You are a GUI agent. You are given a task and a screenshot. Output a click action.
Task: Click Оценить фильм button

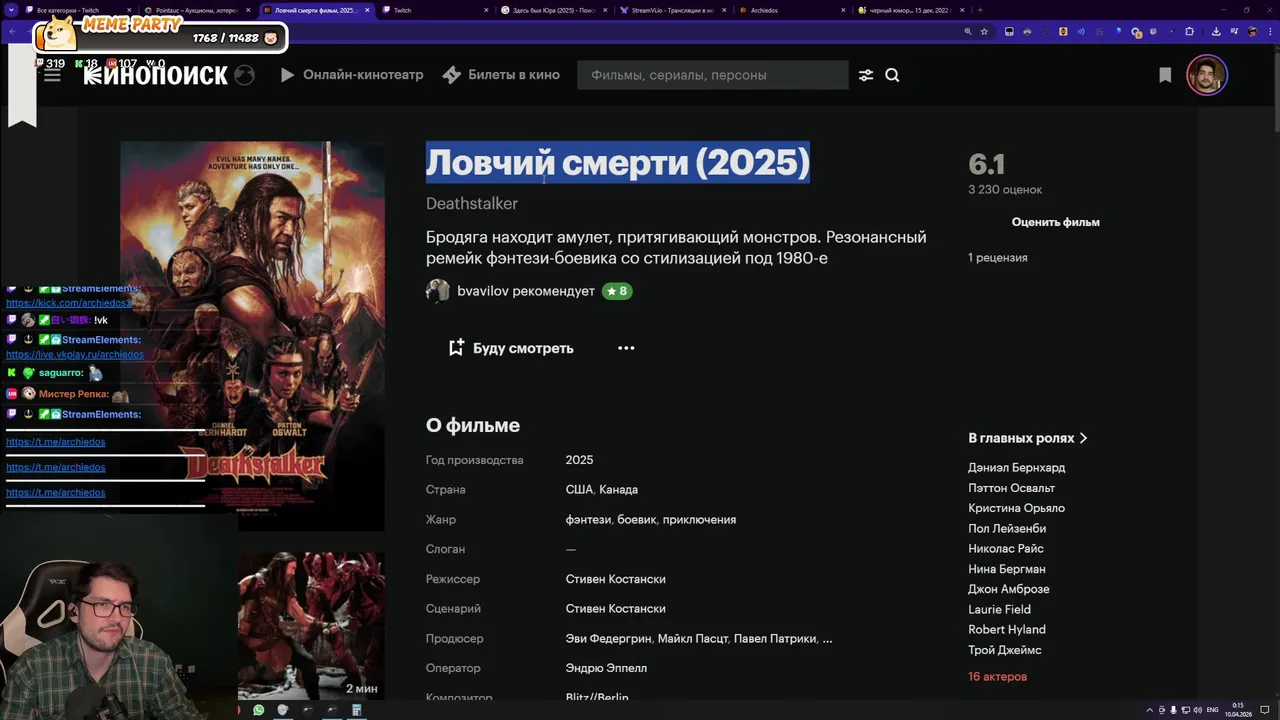coord(1055,222)
